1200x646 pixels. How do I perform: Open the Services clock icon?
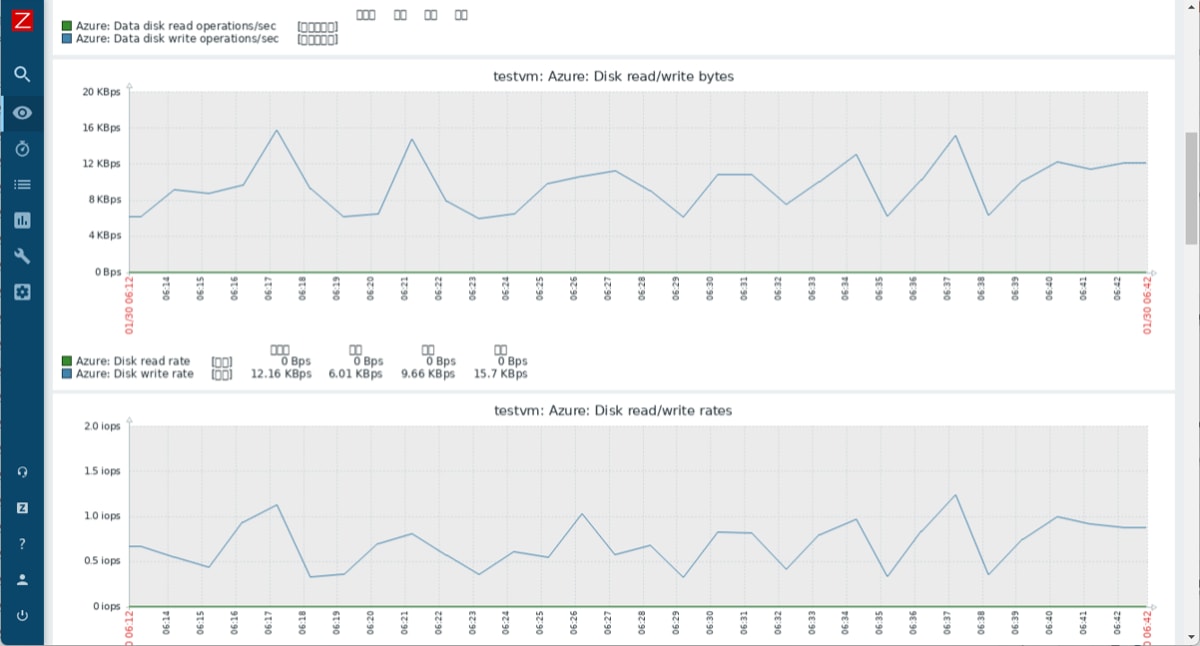pyautogui.click(x=22, y=149)
